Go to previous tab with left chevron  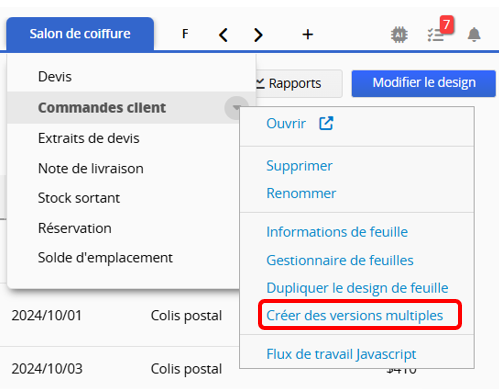(x=223, y=35)
